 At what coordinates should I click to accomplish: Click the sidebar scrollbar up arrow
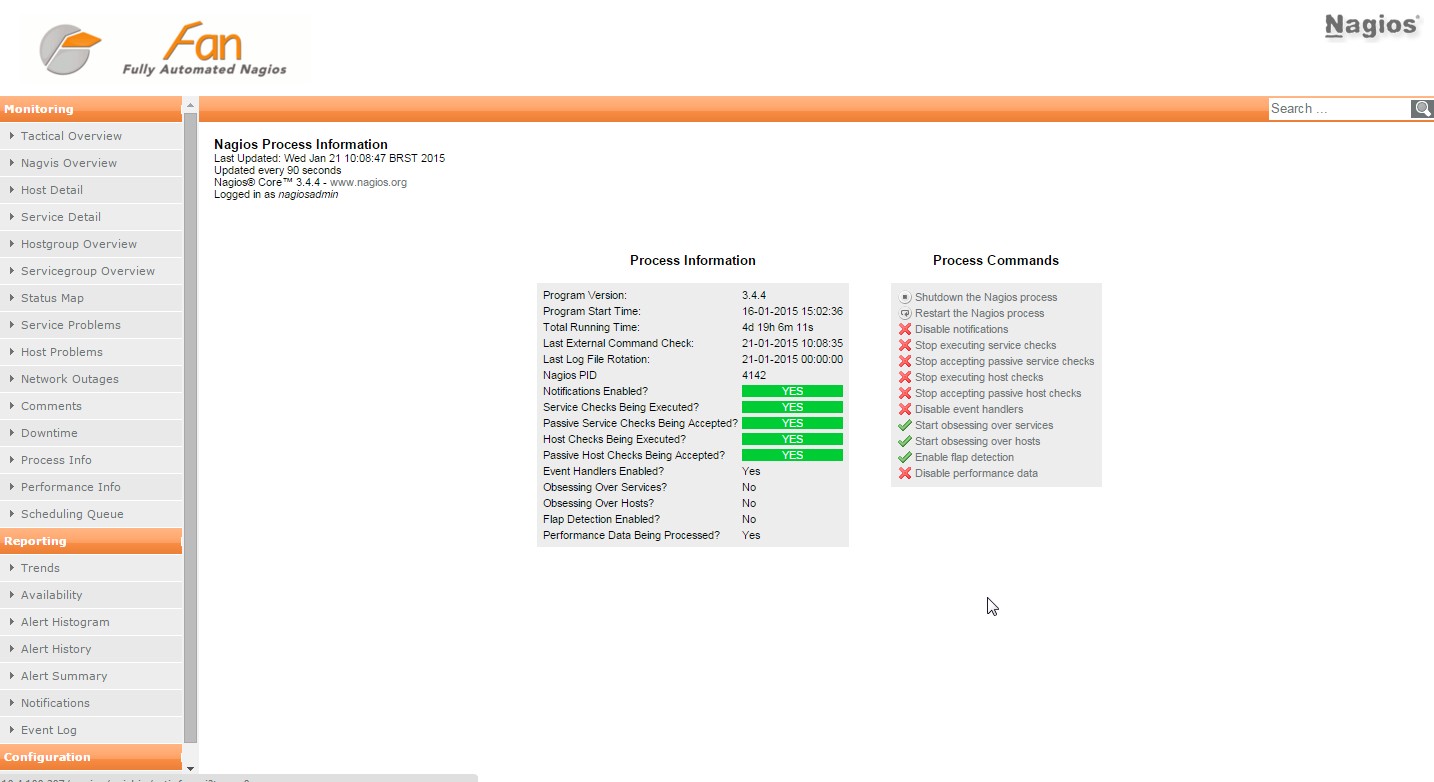click(x=190, y=105)
